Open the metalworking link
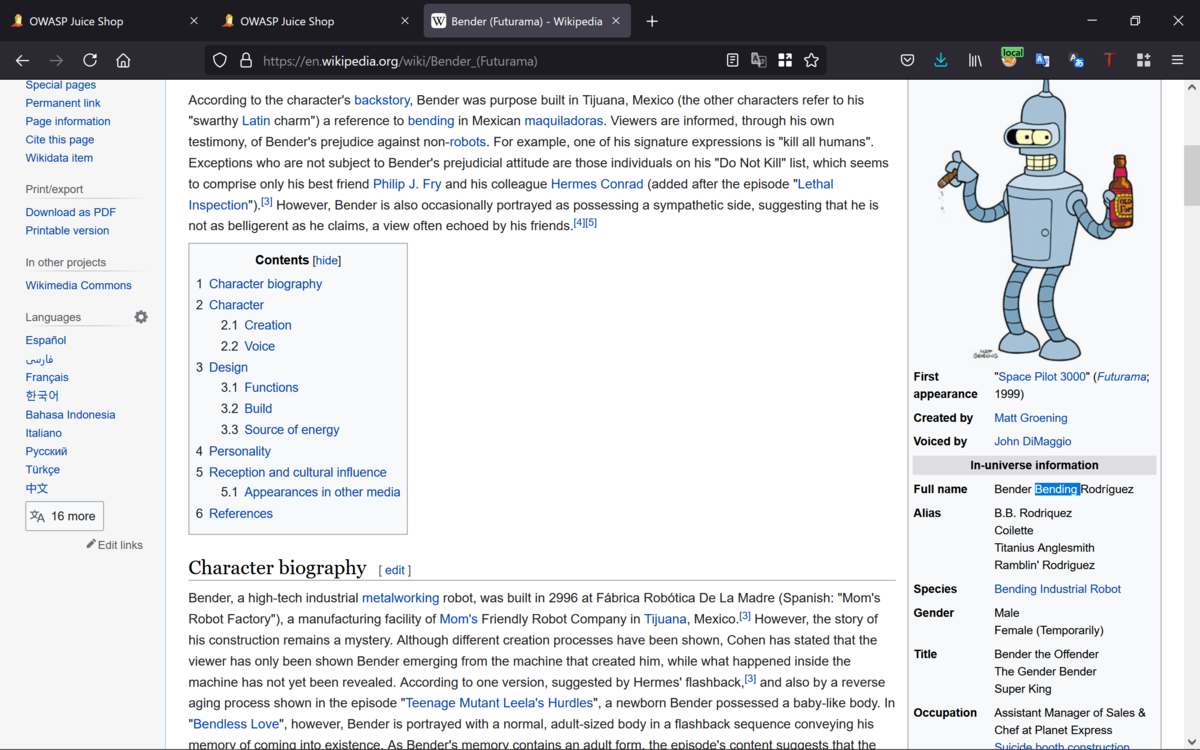The image size is (1200, 750). 400,598
